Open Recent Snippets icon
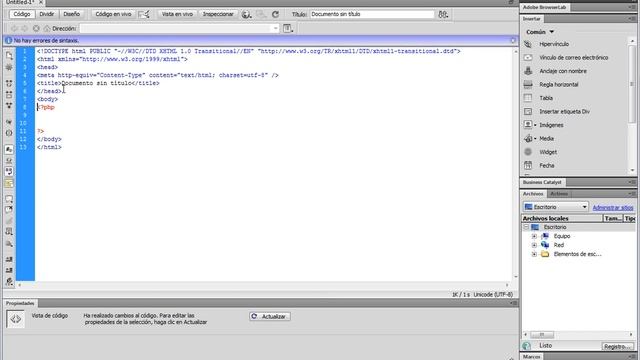 [9, 232]
